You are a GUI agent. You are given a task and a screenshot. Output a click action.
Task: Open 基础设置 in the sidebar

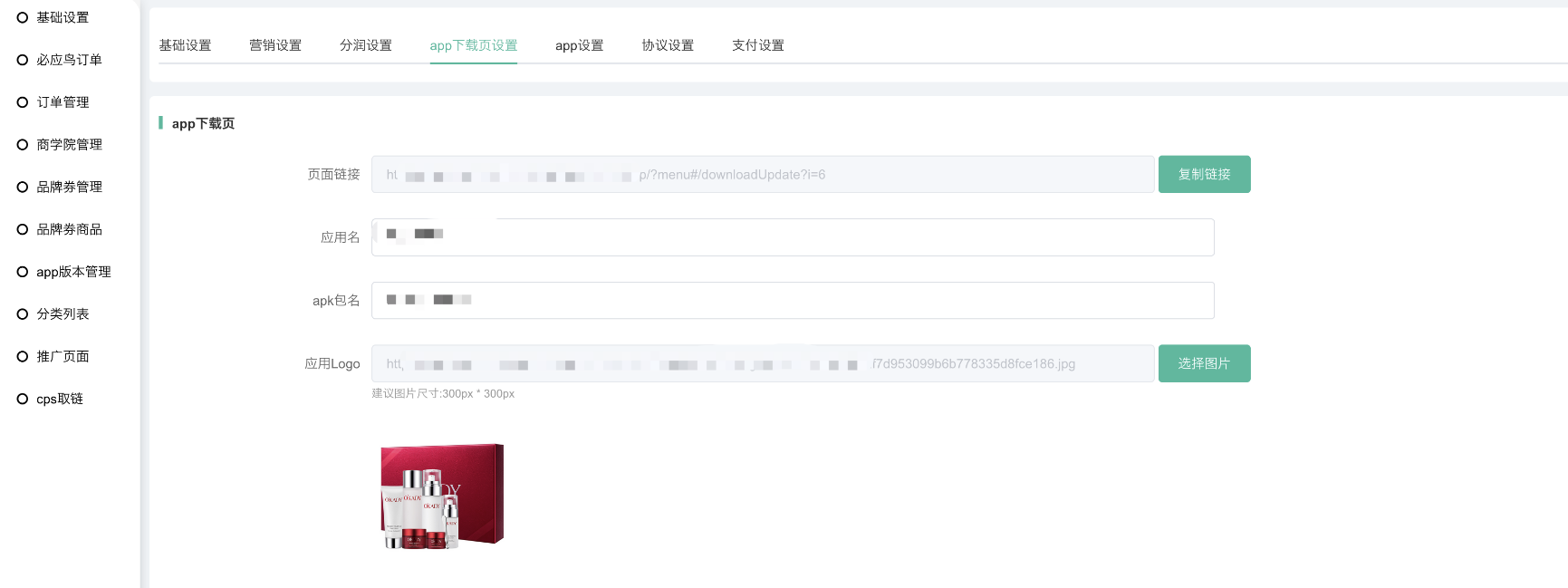pos(62,17)
